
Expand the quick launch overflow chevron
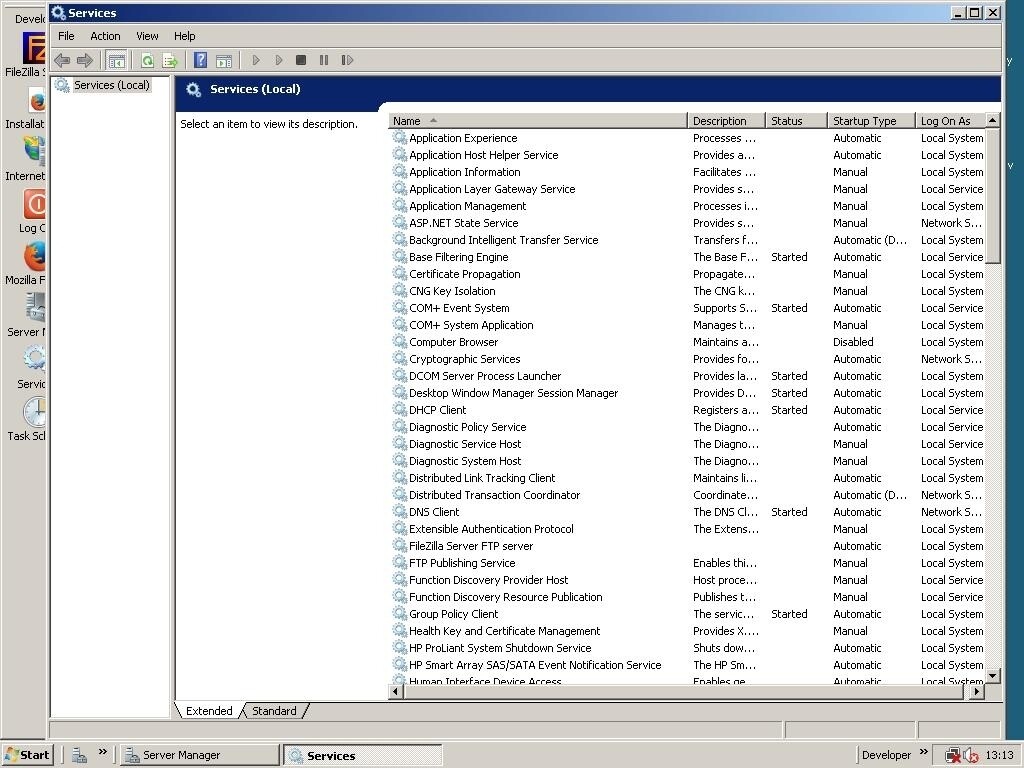tap(101, 754)
